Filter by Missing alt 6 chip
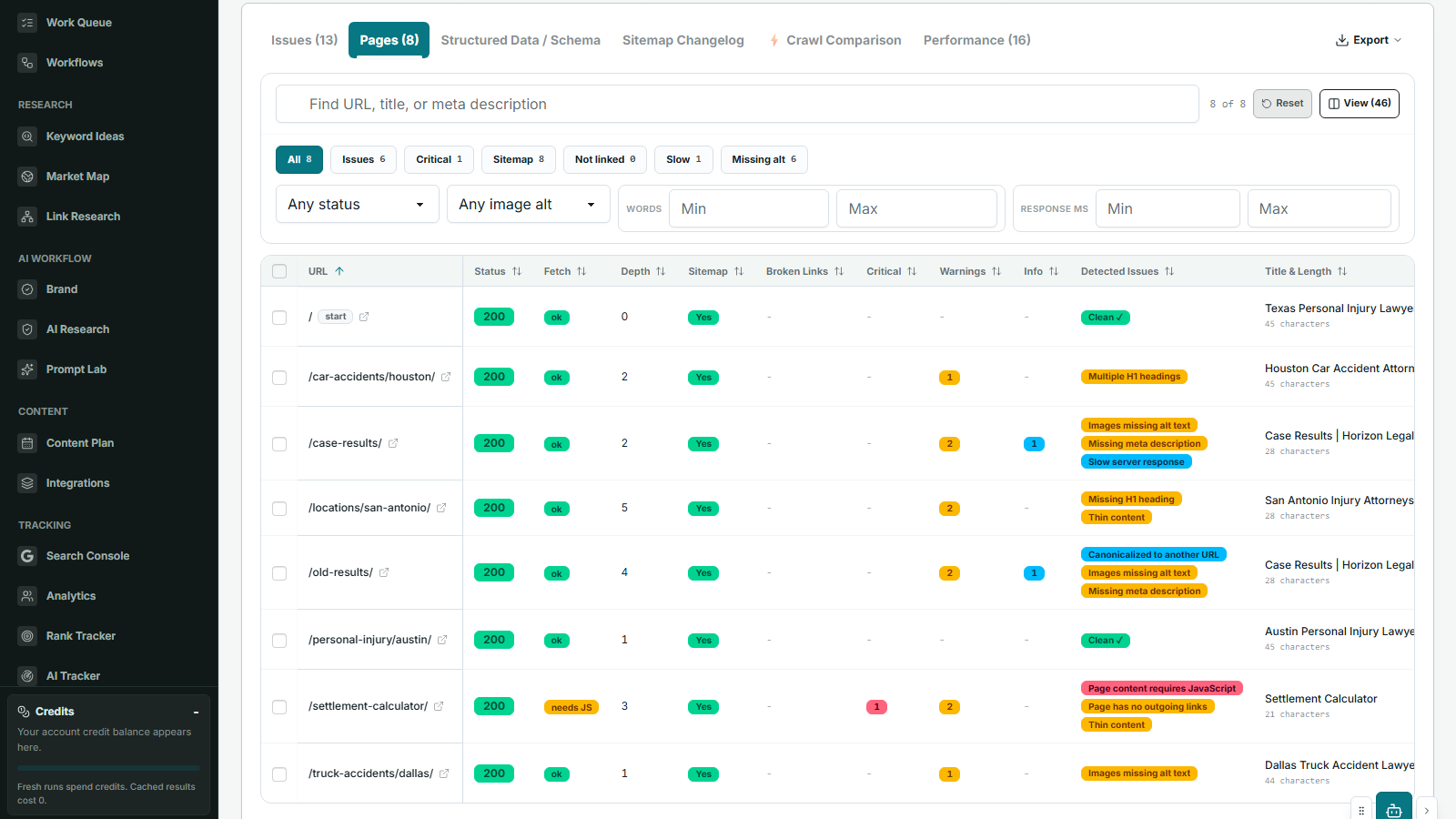 764,159
